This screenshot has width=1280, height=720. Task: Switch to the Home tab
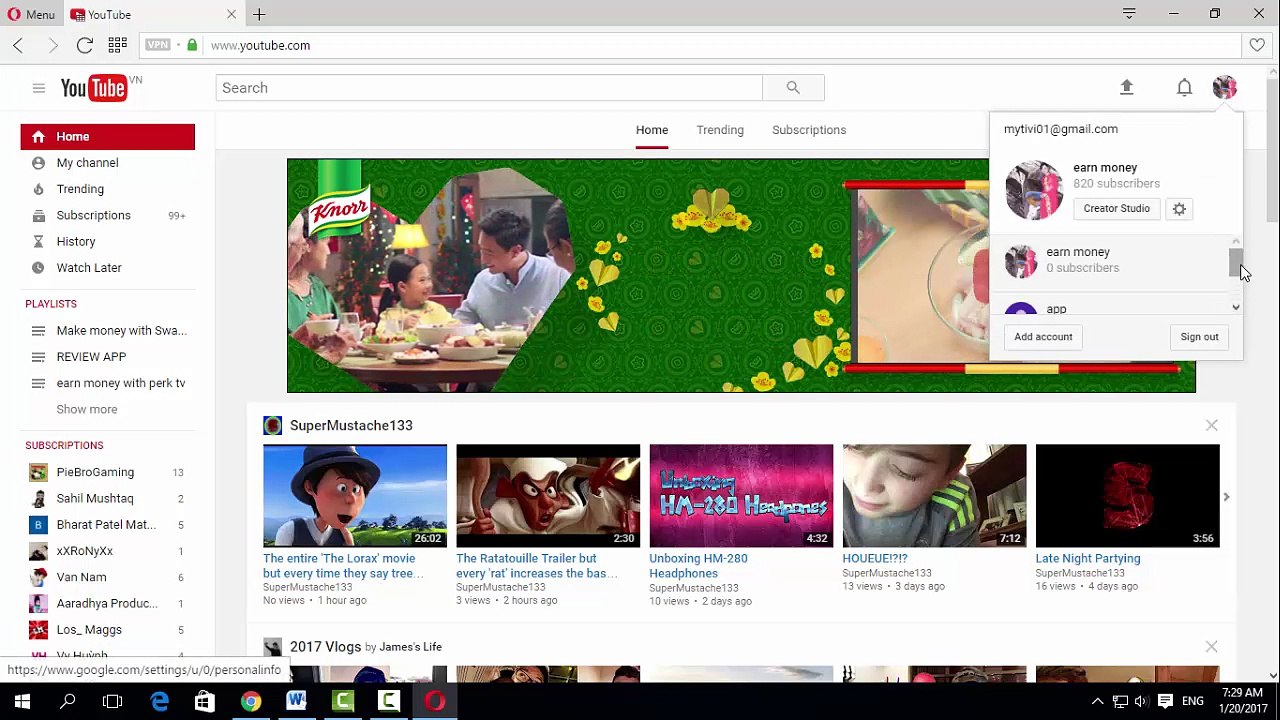coord(652,130)
